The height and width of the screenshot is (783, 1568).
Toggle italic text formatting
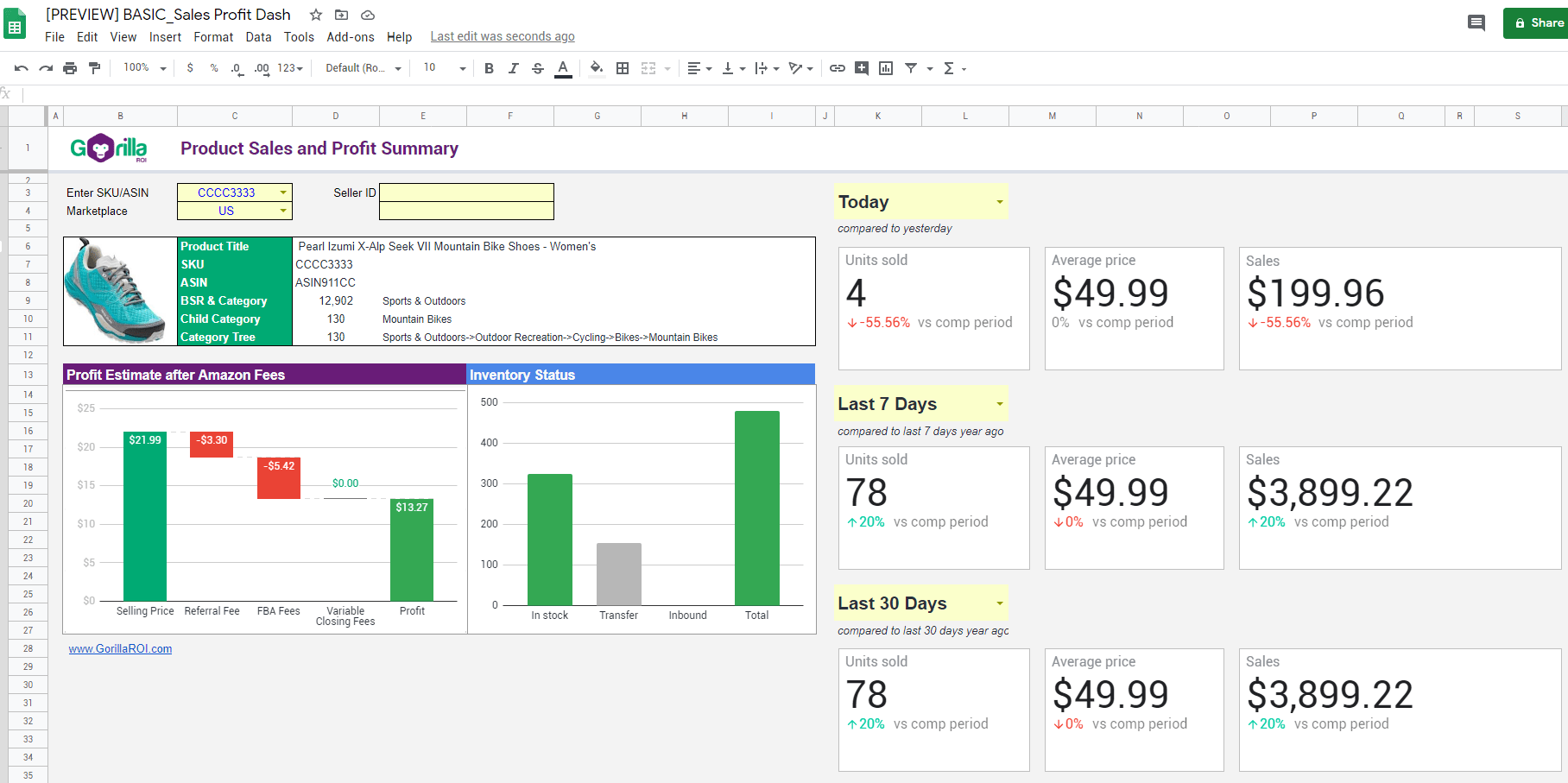point(513,68)
